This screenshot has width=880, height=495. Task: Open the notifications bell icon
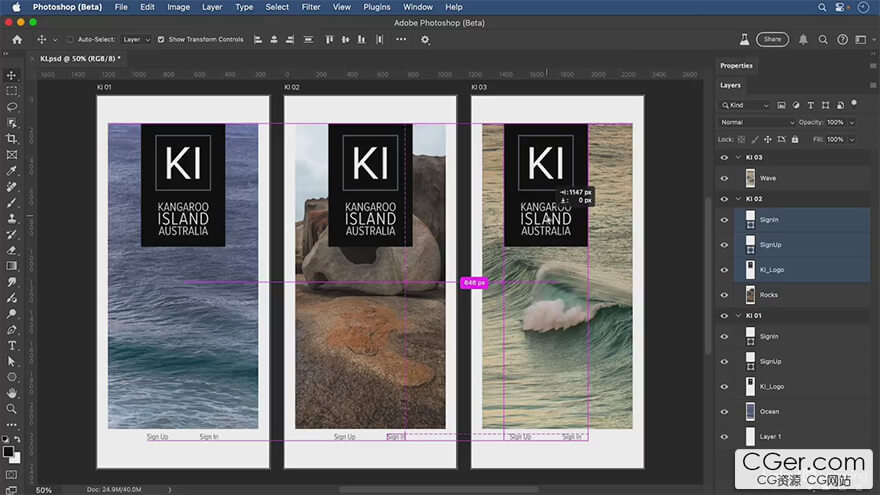click(x=803, y=39)
